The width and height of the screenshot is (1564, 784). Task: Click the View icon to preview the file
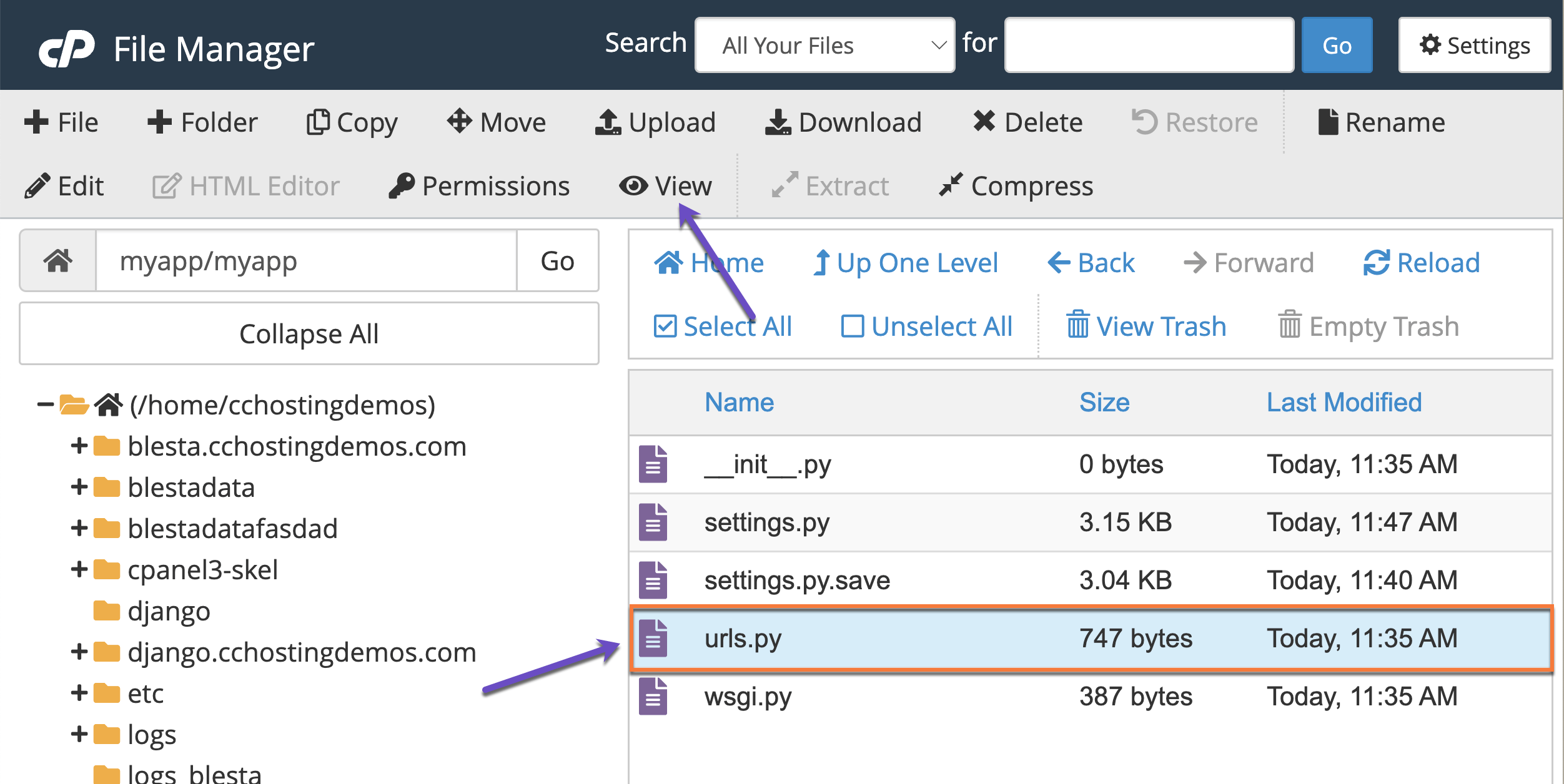(x=666, y=185)
